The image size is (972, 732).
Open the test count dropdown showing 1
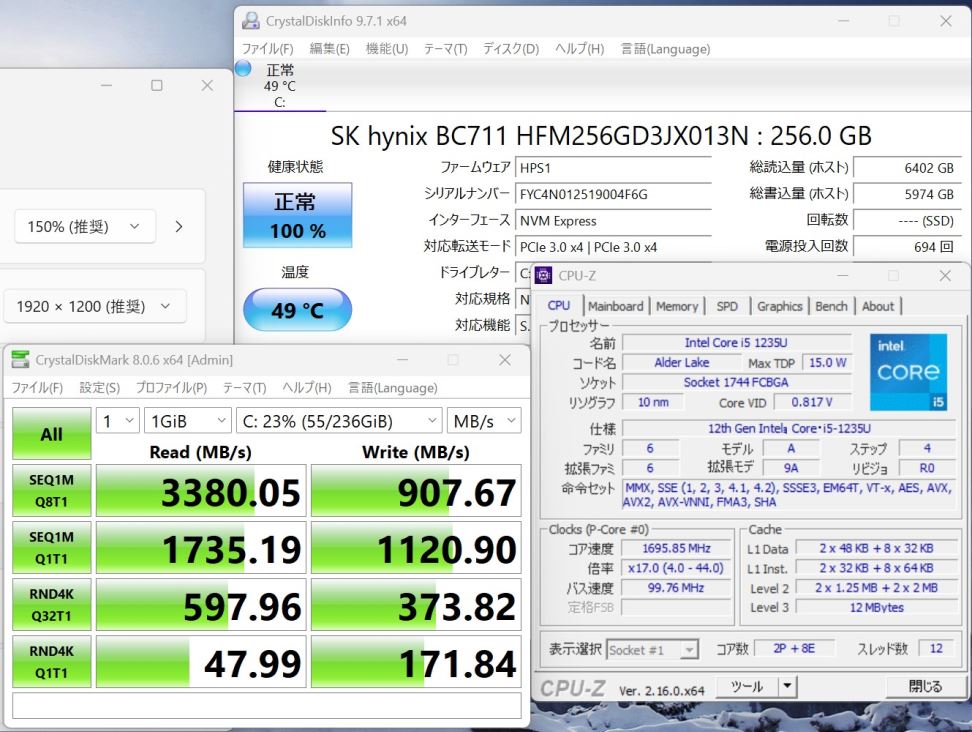(117, 421)
